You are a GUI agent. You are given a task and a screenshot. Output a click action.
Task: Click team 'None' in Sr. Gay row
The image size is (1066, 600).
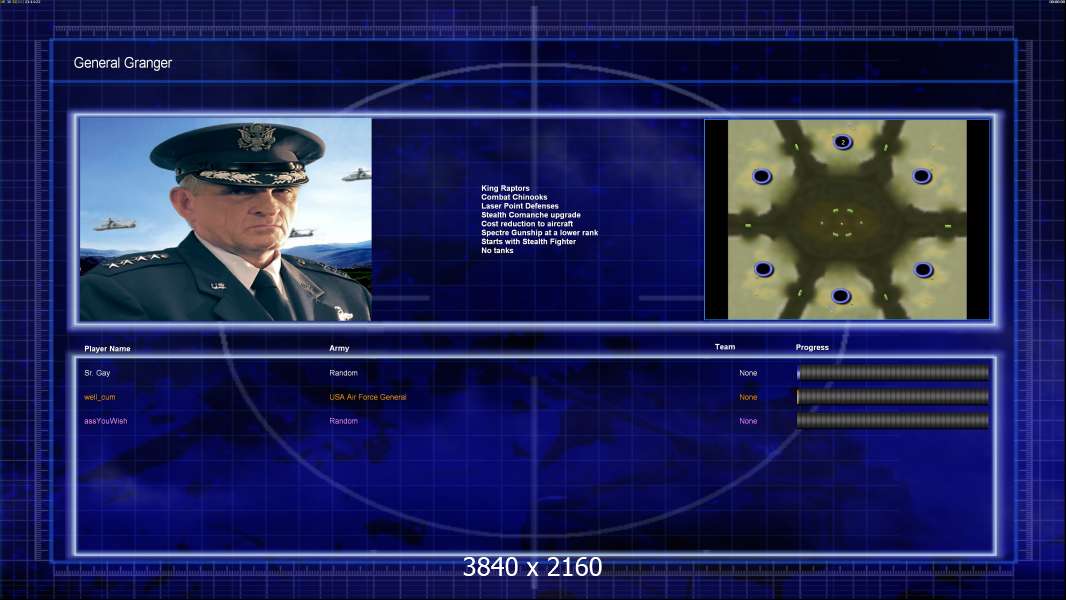(748, 373)
